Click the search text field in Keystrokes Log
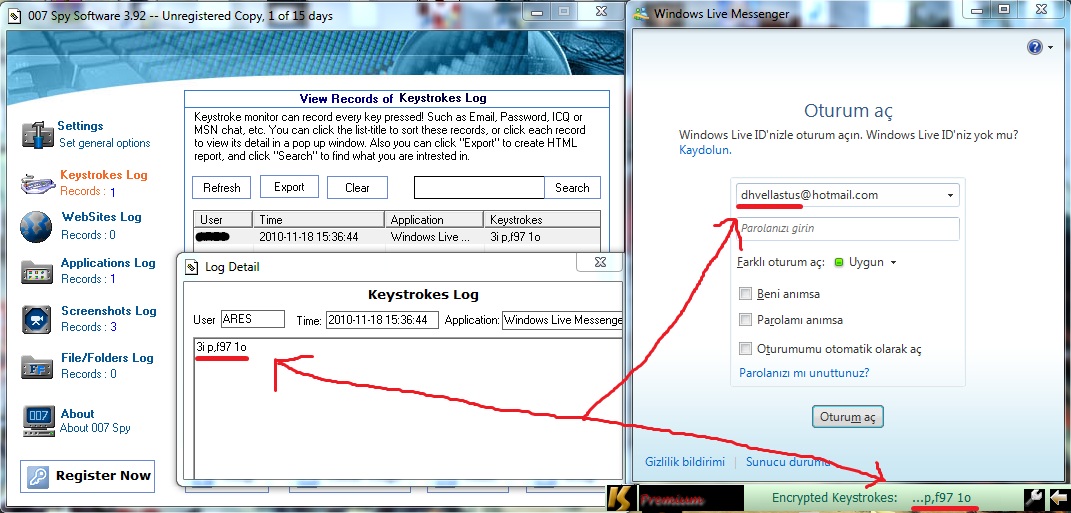This screenshot has width=1071, height=513. (479, 188)
